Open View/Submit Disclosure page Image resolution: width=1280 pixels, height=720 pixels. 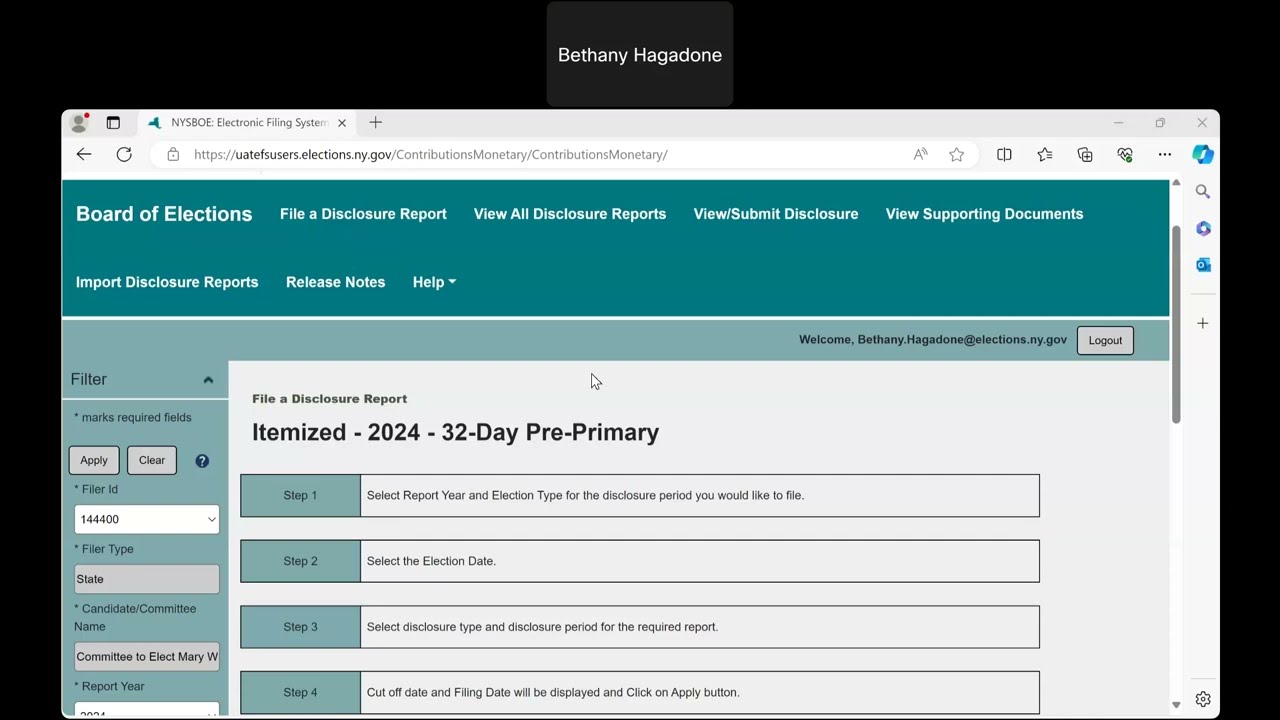coord(776,214)
